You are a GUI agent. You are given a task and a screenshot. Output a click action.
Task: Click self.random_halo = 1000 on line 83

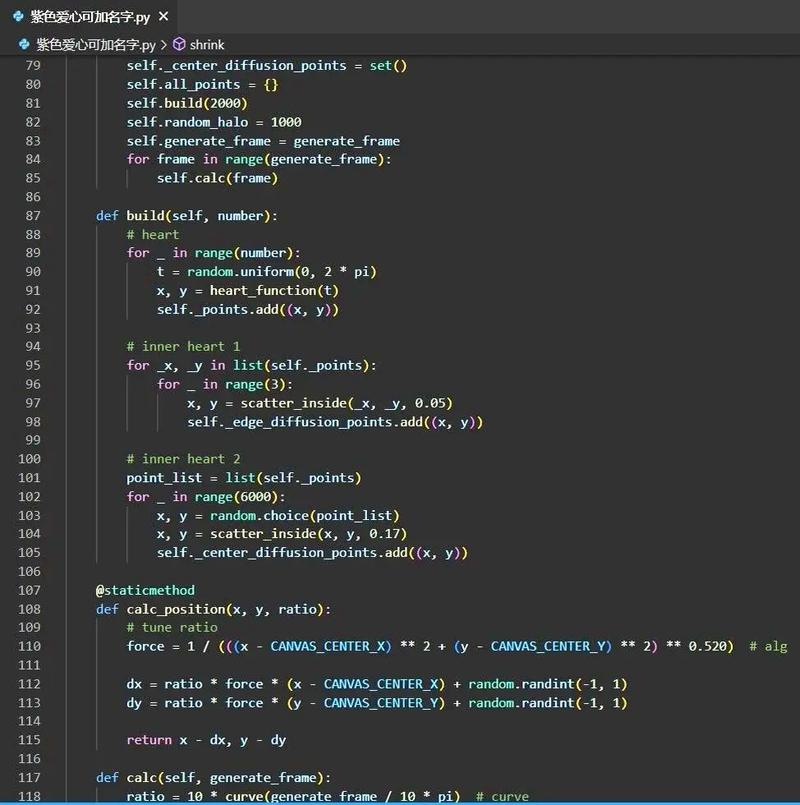pos(215,121)
